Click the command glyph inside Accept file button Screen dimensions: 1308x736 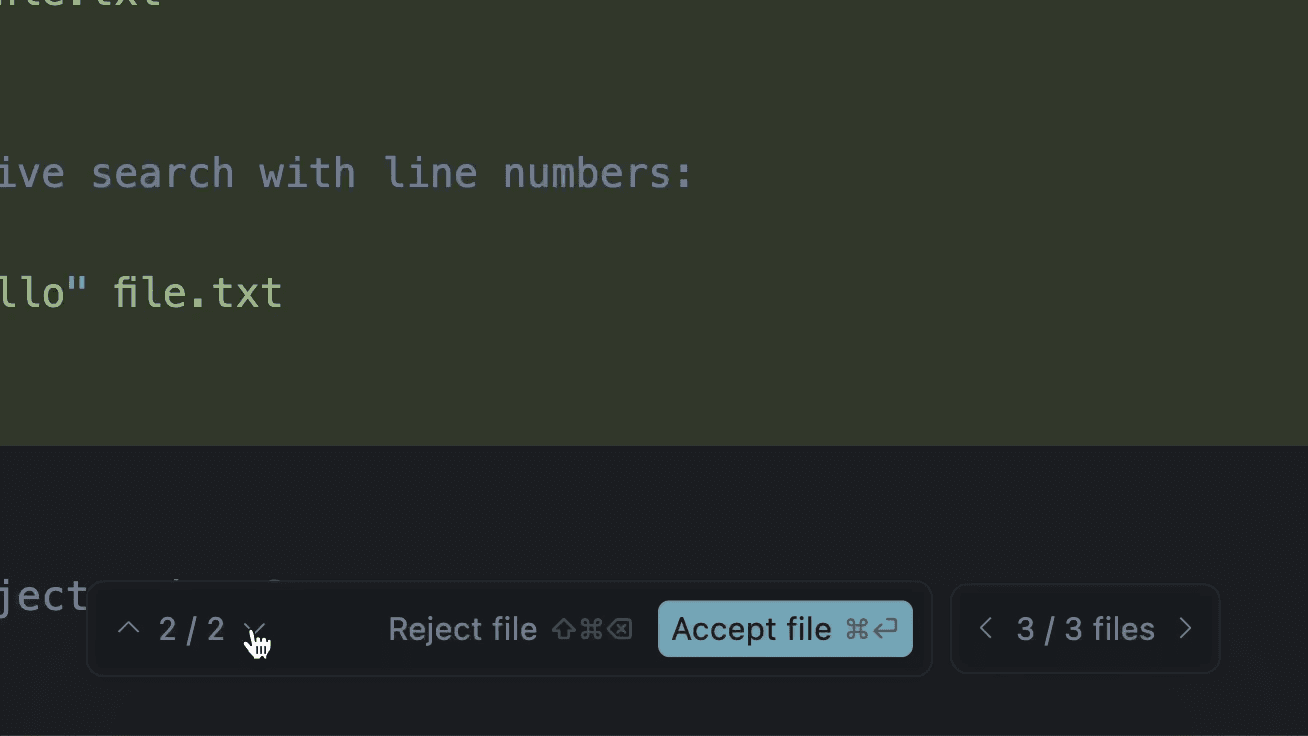855,629
